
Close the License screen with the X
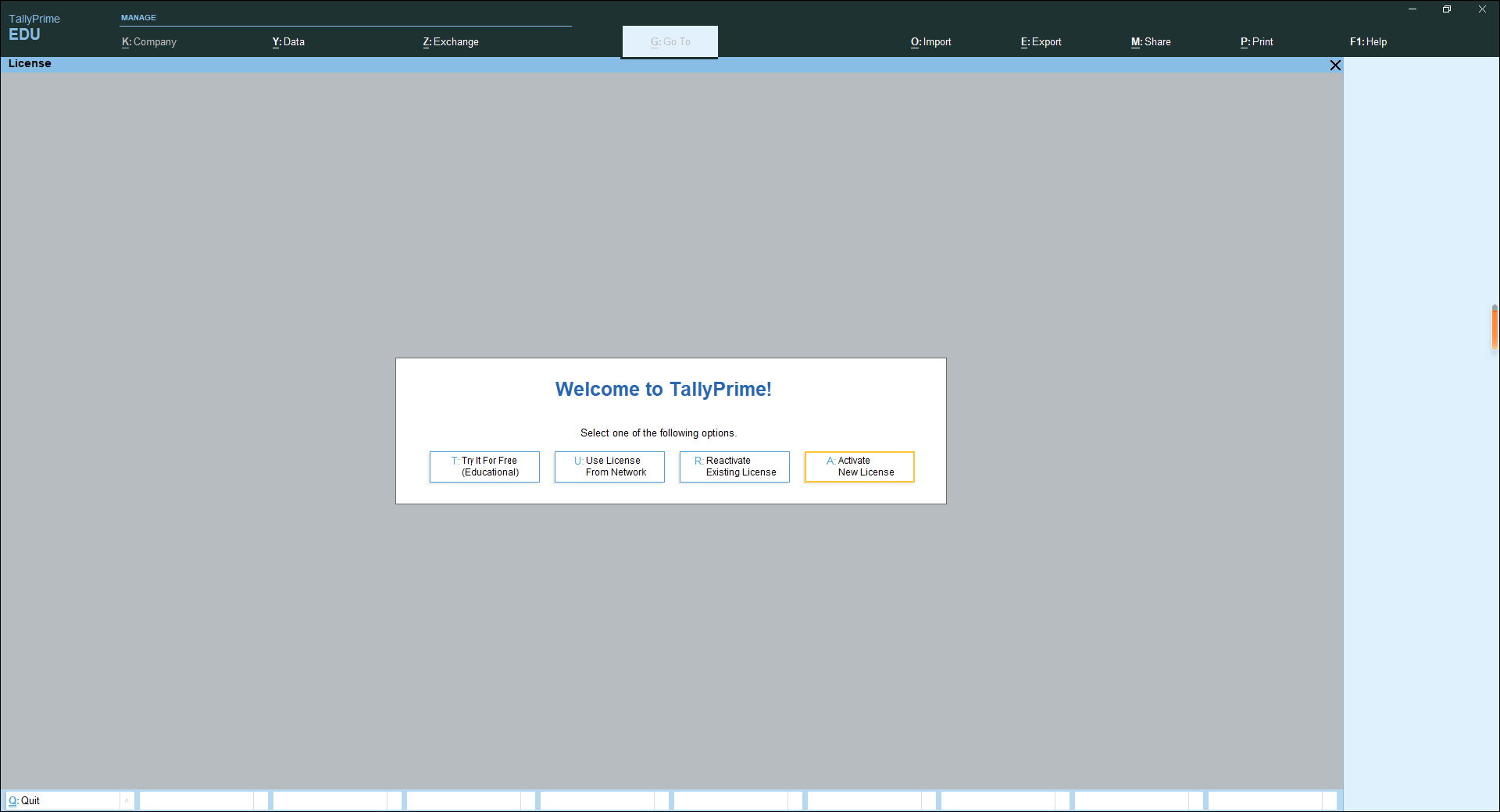pos(1335,65)
